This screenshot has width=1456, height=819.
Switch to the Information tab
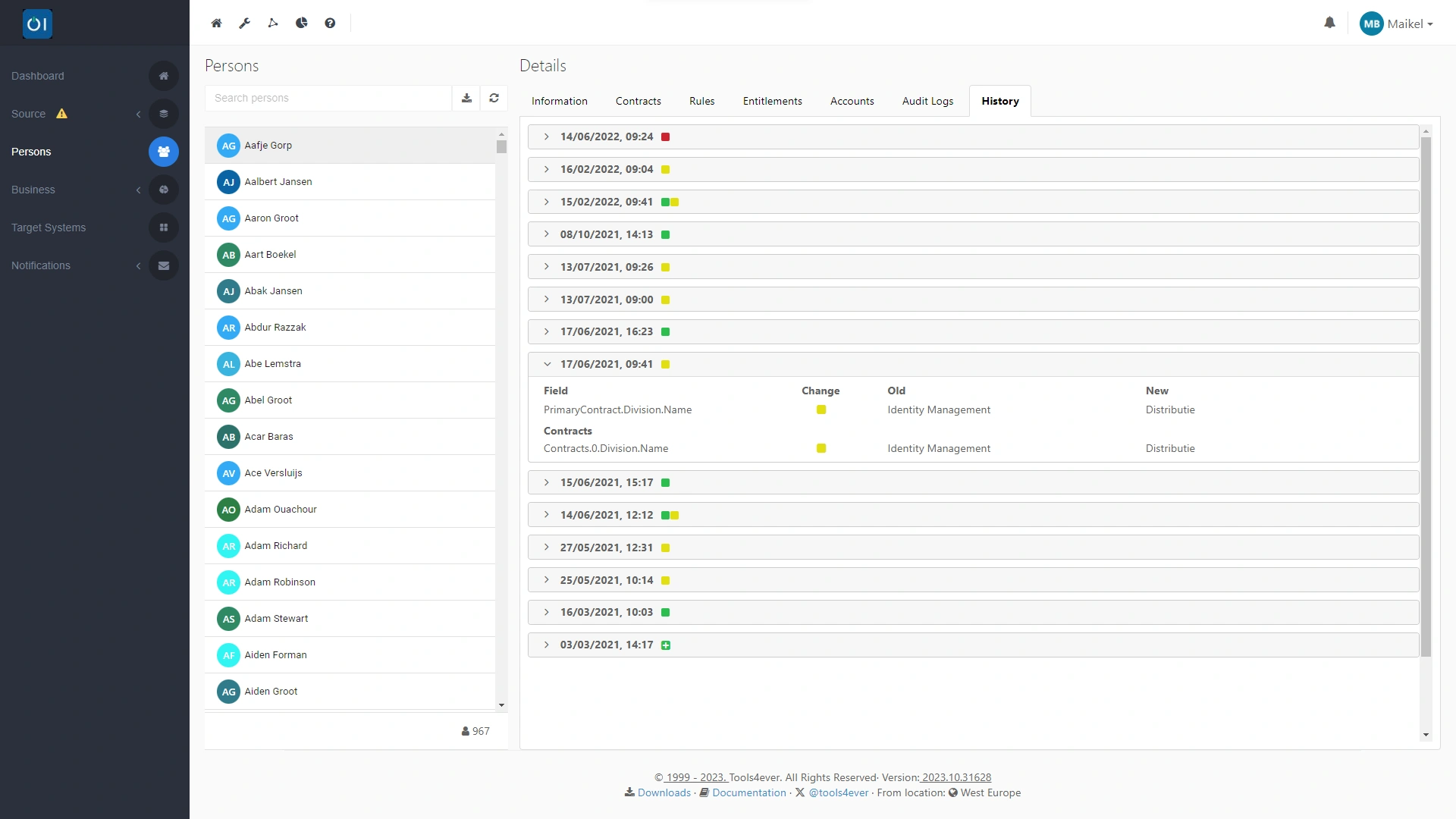pos(559,101)
